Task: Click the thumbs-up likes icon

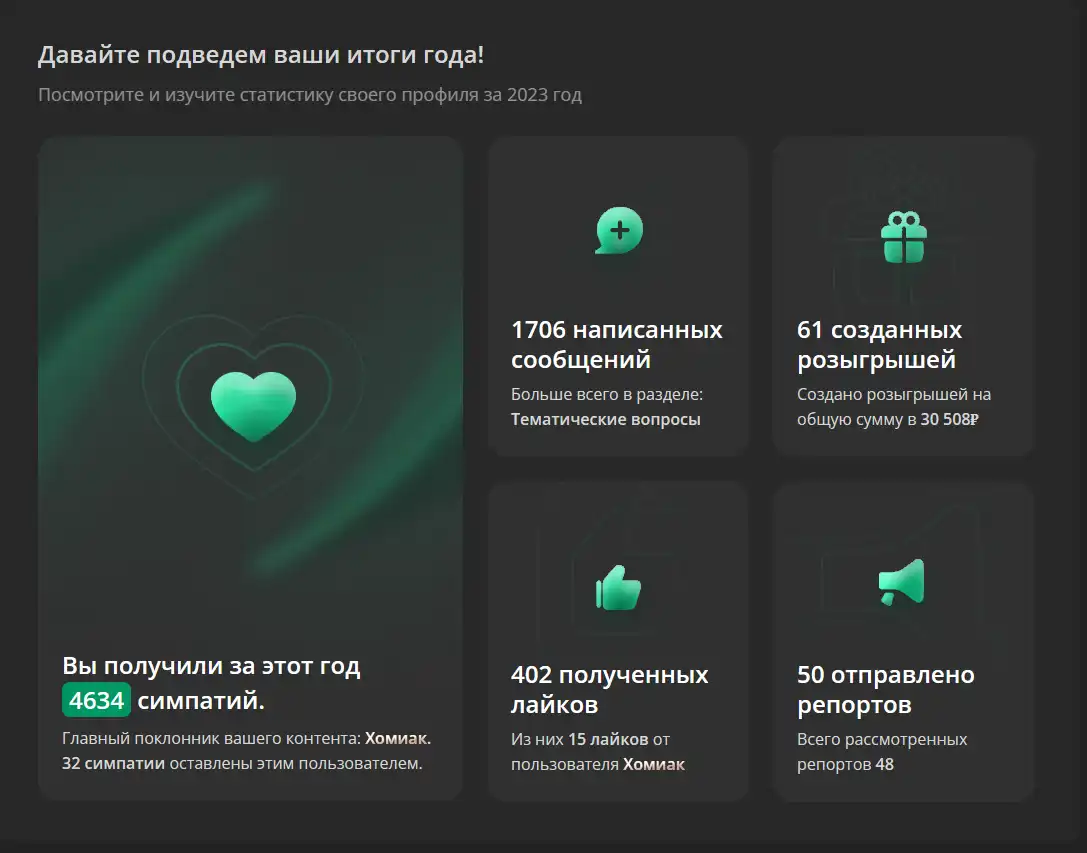Action: coord(618,588)
